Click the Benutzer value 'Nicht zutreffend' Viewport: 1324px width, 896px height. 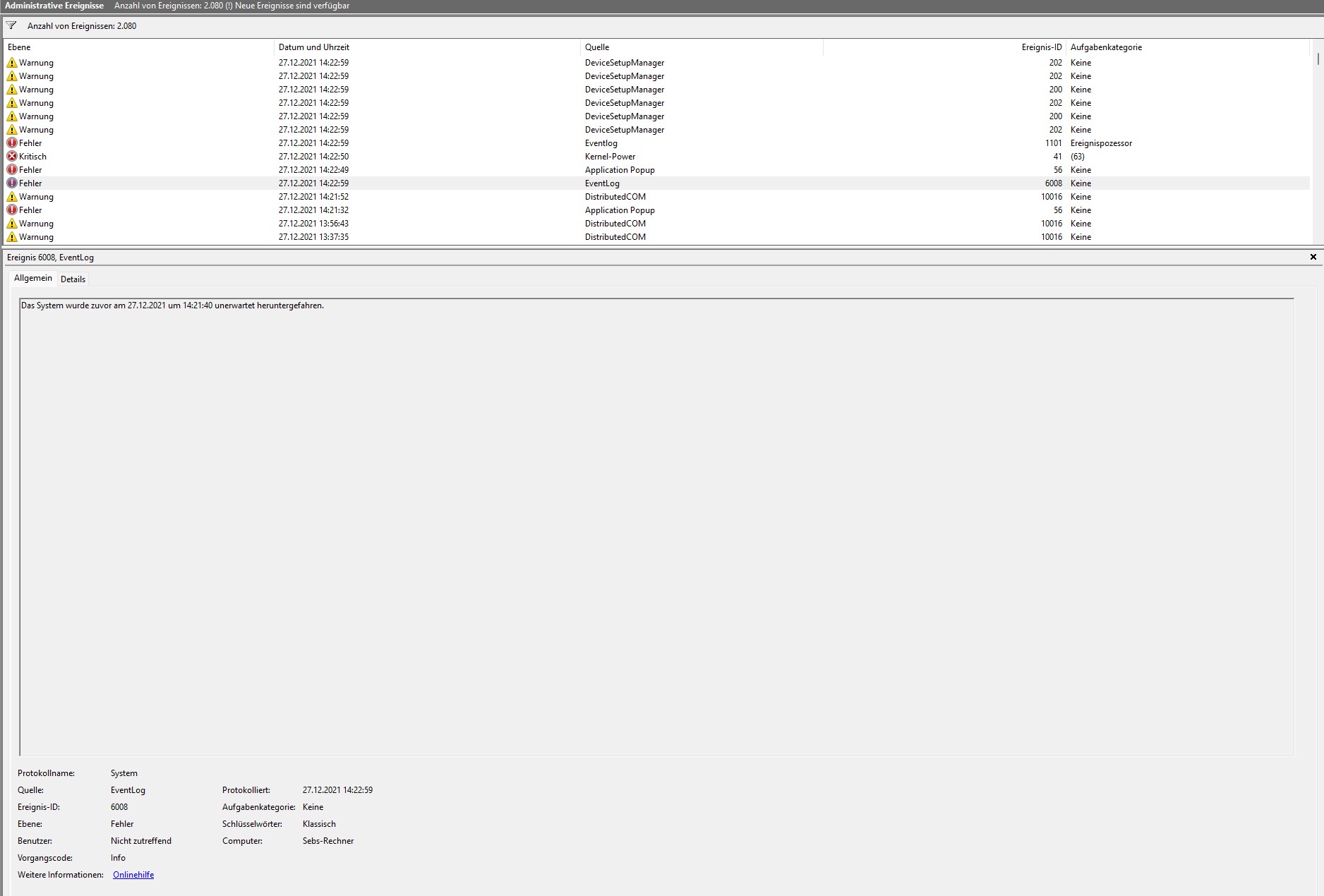(141, 841)
